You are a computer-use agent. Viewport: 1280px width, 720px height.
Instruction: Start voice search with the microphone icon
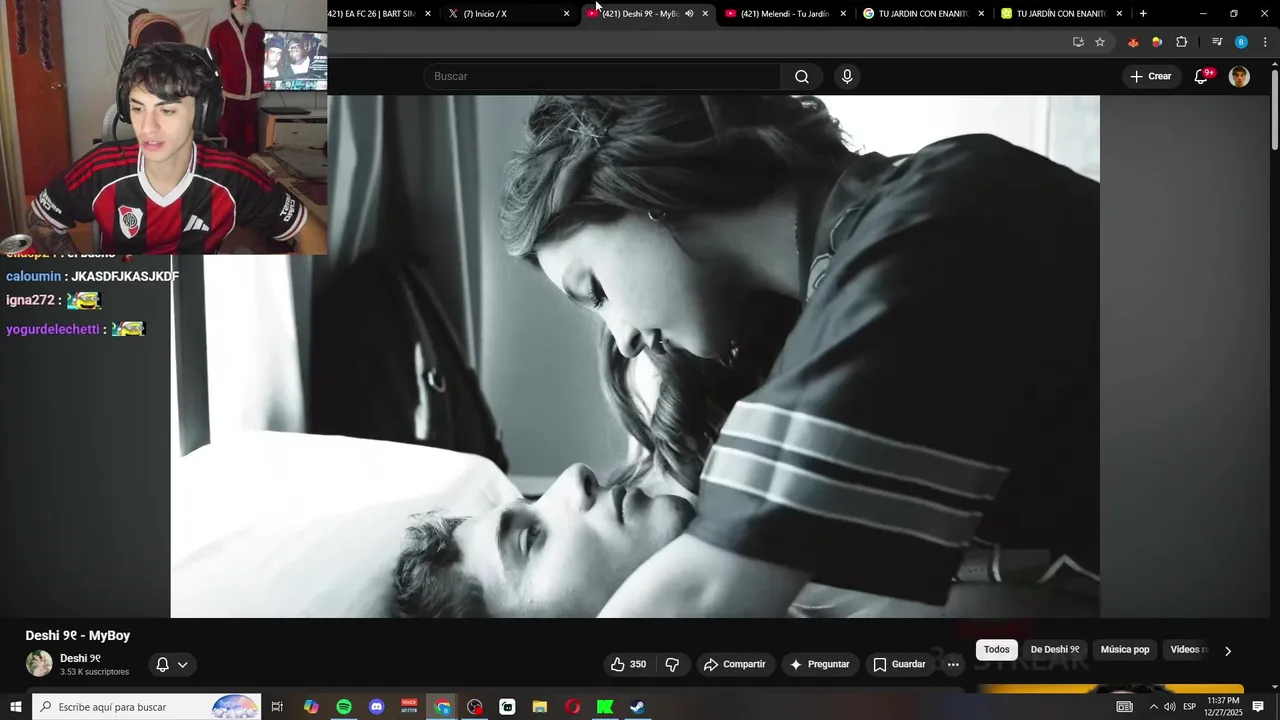point(847,77)
